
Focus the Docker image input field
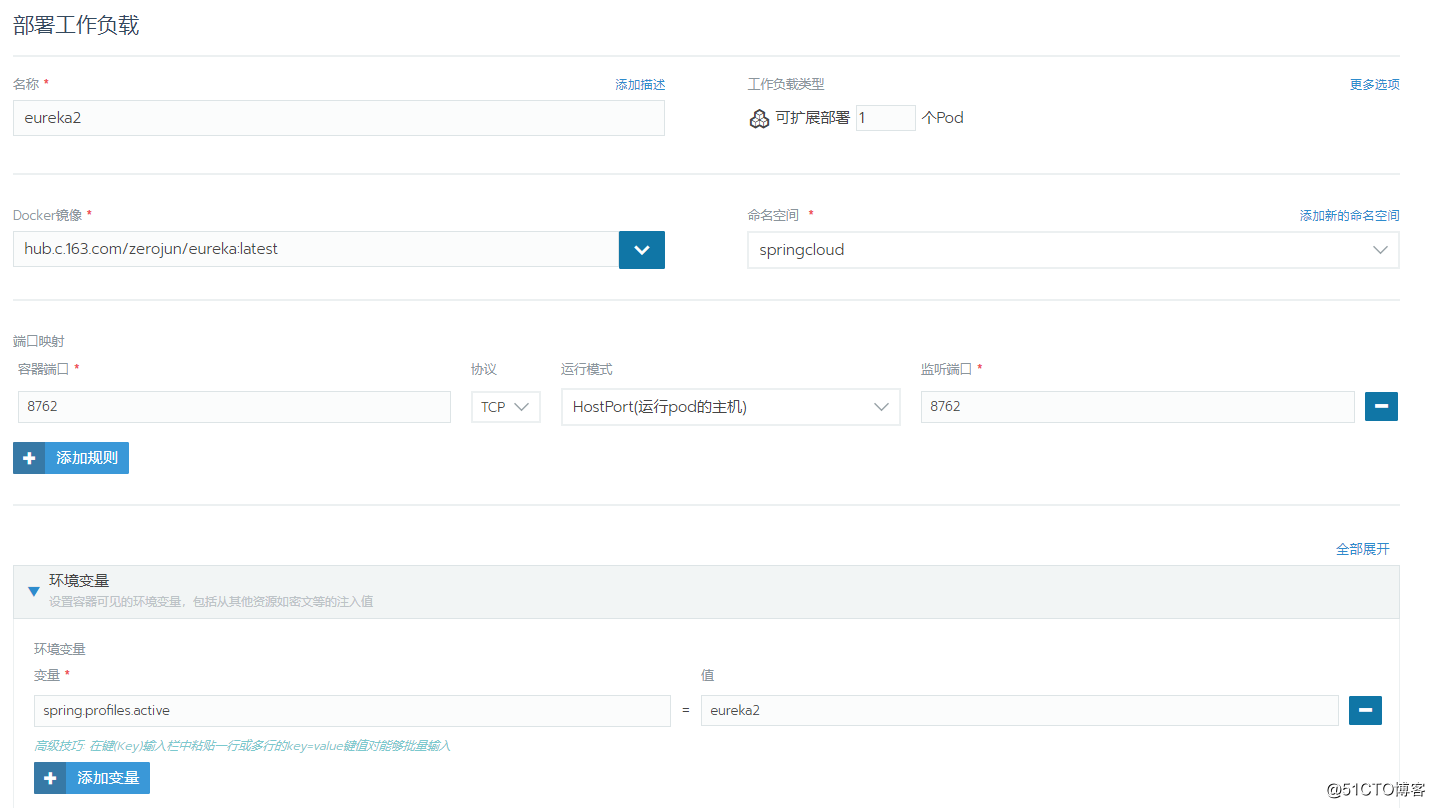316,249
